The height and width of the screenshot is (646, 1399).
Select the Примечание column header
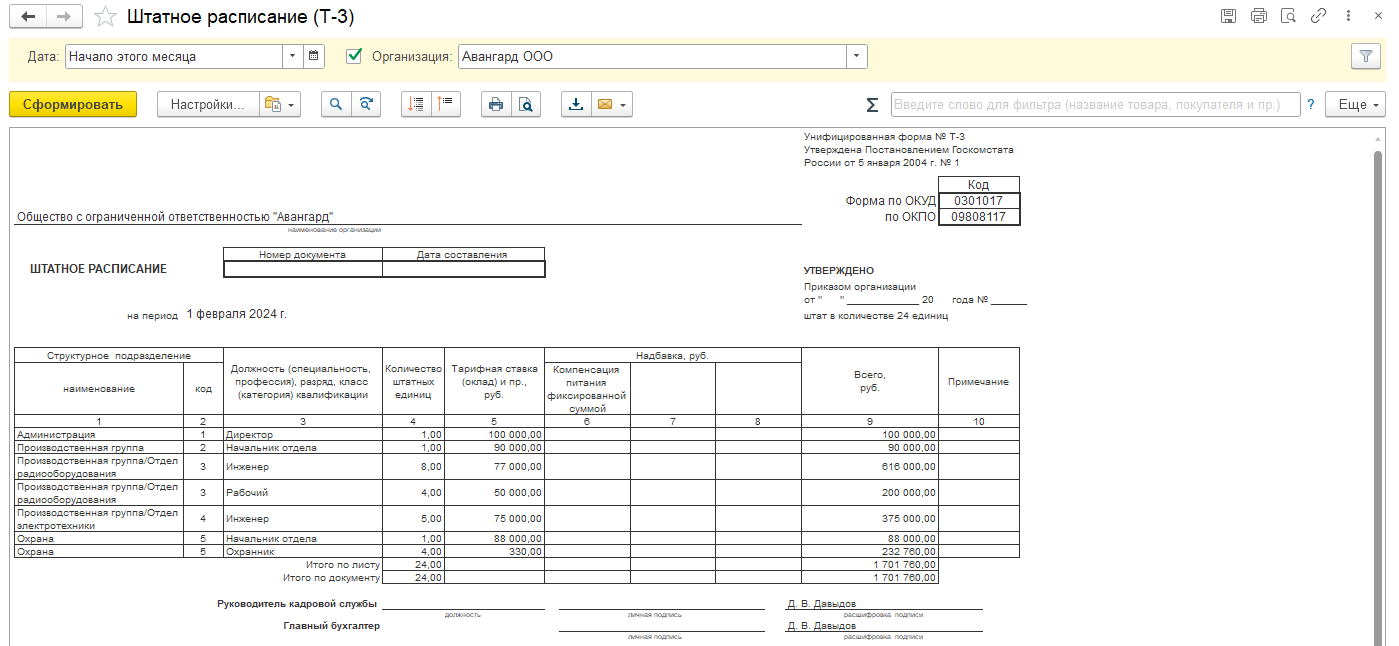coord(979,381)
